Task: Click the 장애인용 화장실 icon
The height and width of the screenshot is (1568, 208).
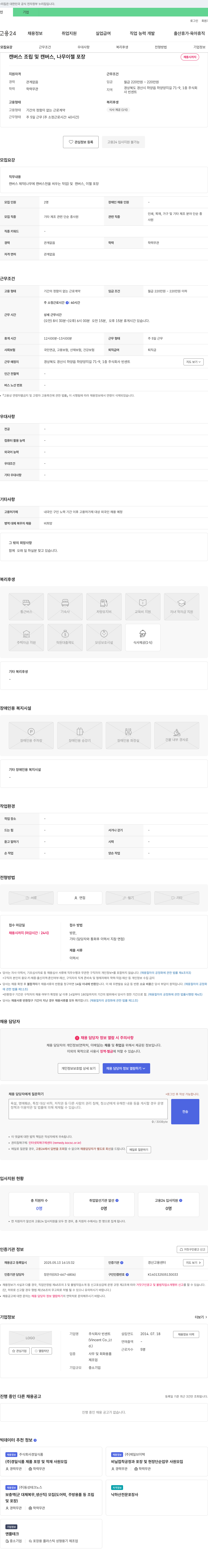Action: 128,735
